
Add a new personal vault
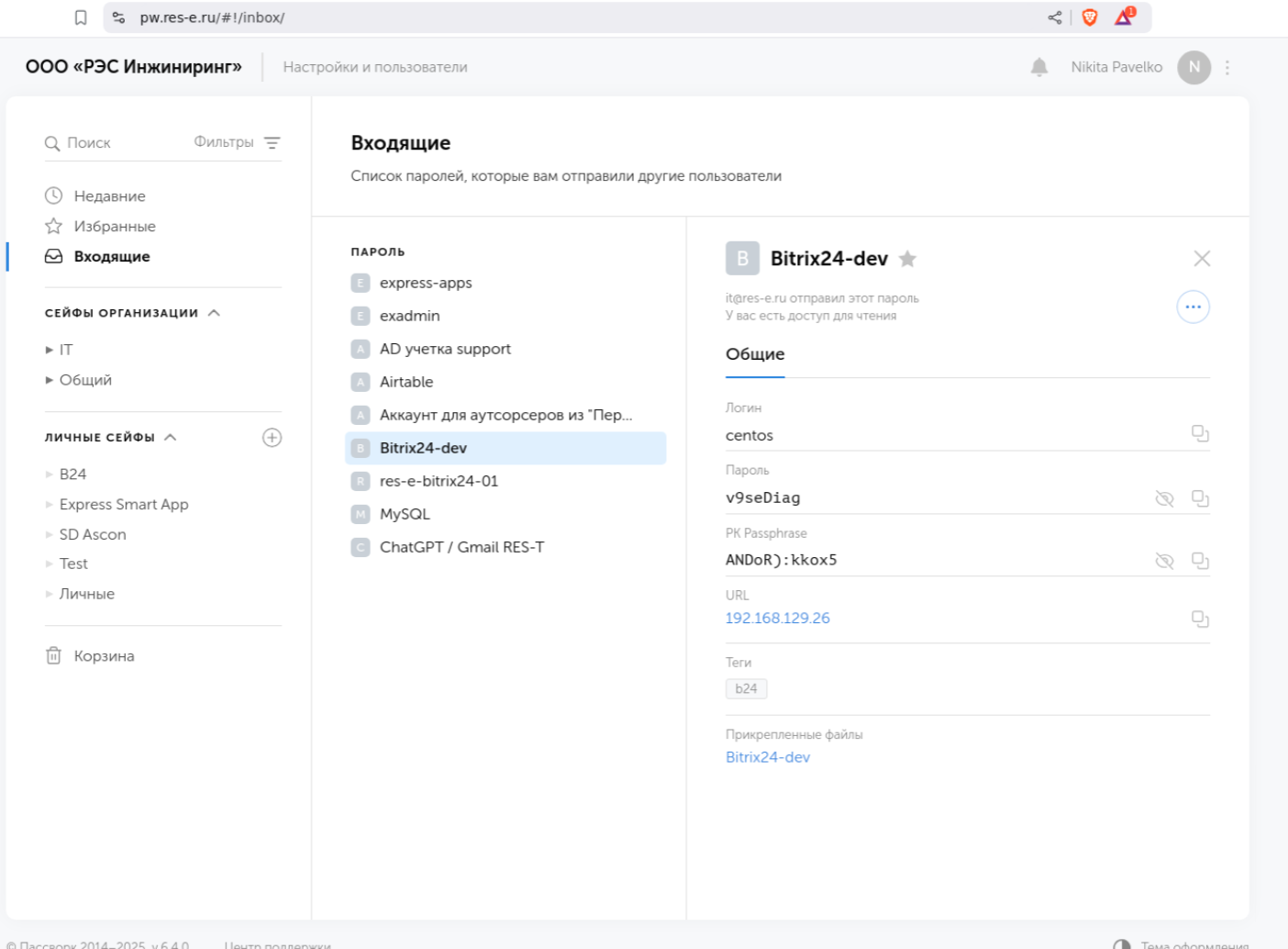[272, 438]
